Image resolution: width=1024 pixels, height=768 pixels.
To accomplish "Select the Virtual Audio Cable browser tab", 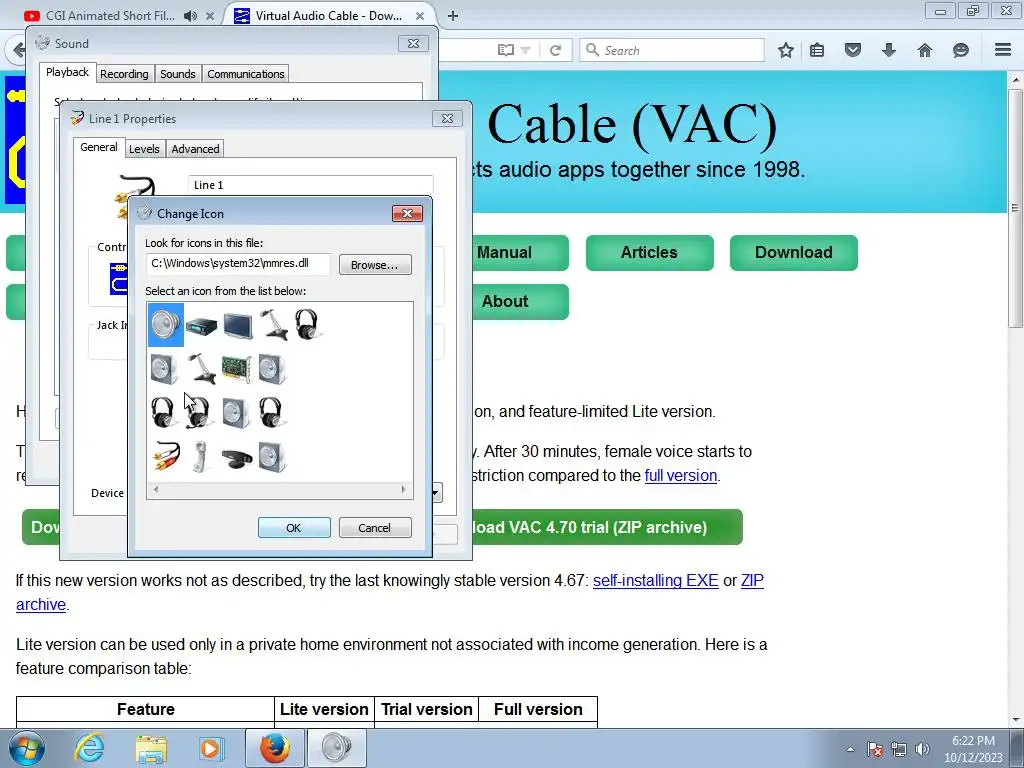I will [x=328, y=16].
